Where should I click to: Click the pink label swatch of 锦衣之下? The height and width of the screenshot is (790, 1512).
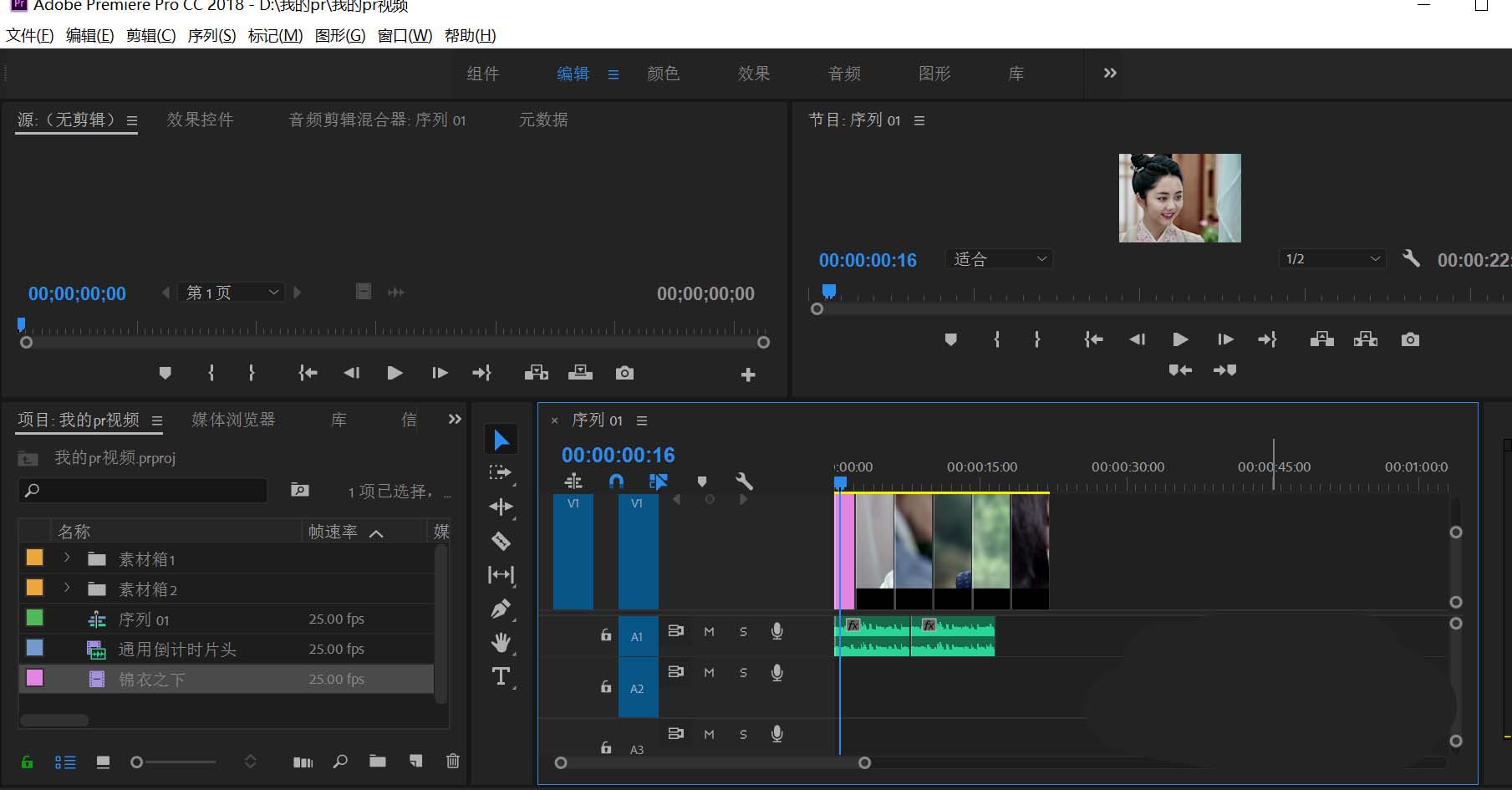(x=34, y=678)
